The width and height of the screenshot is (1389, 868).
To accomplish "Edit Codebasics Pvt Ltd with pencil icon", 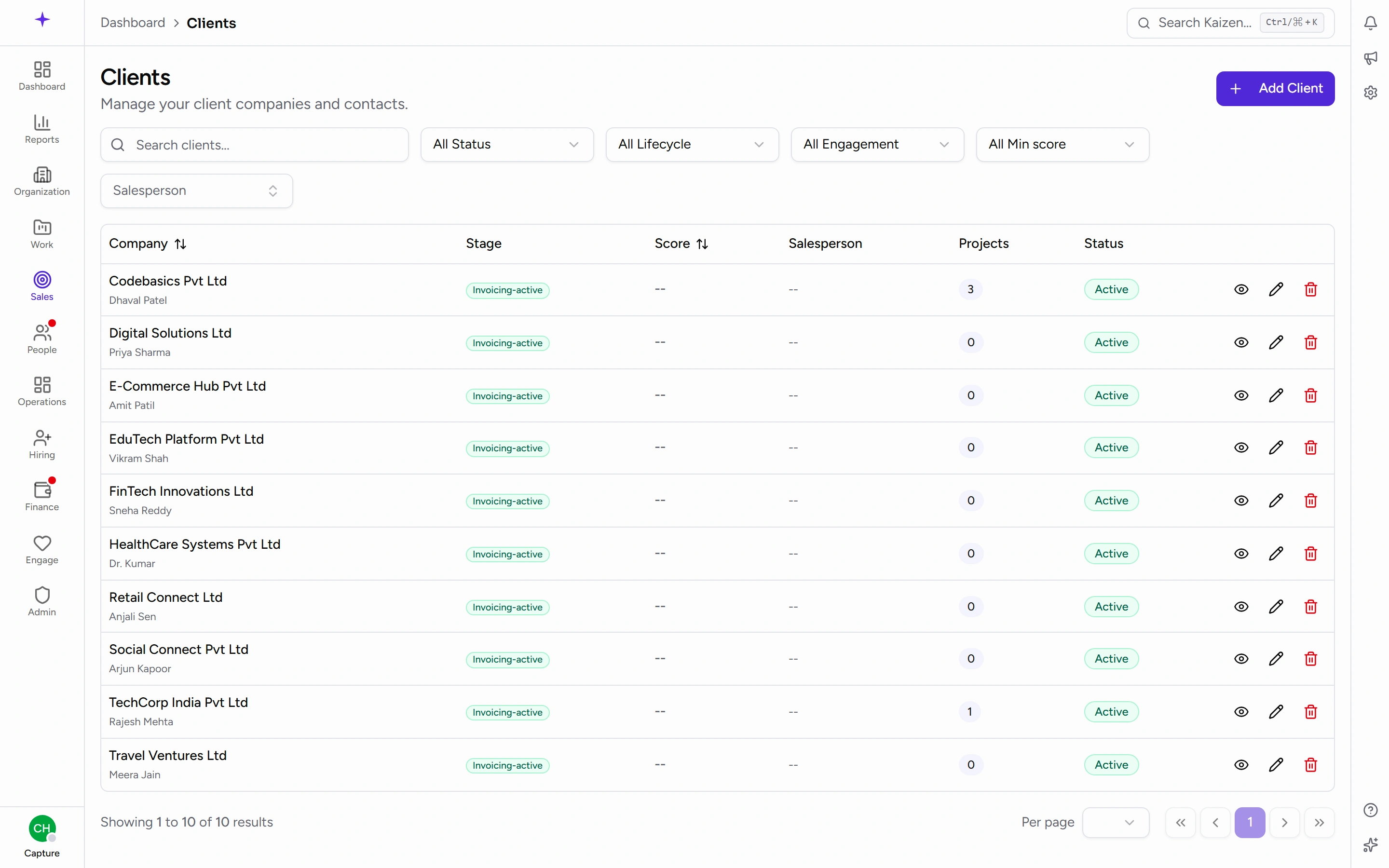I will click(x=1275, y=289).
